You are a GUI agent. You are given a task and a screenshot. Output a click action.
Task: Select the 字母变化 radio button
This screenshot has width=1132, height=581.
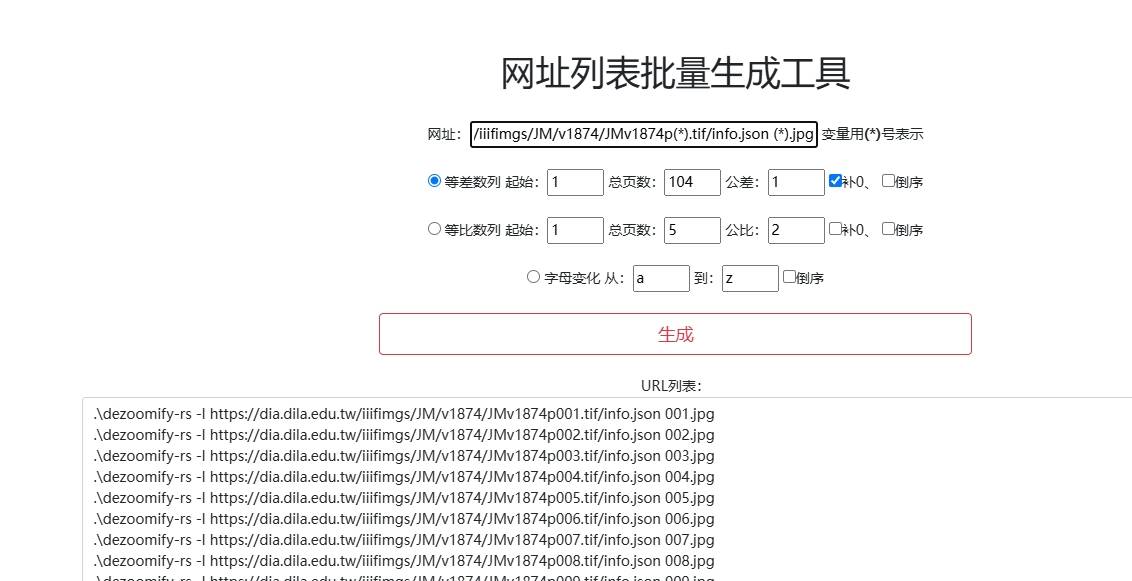[x=533, y=277]
